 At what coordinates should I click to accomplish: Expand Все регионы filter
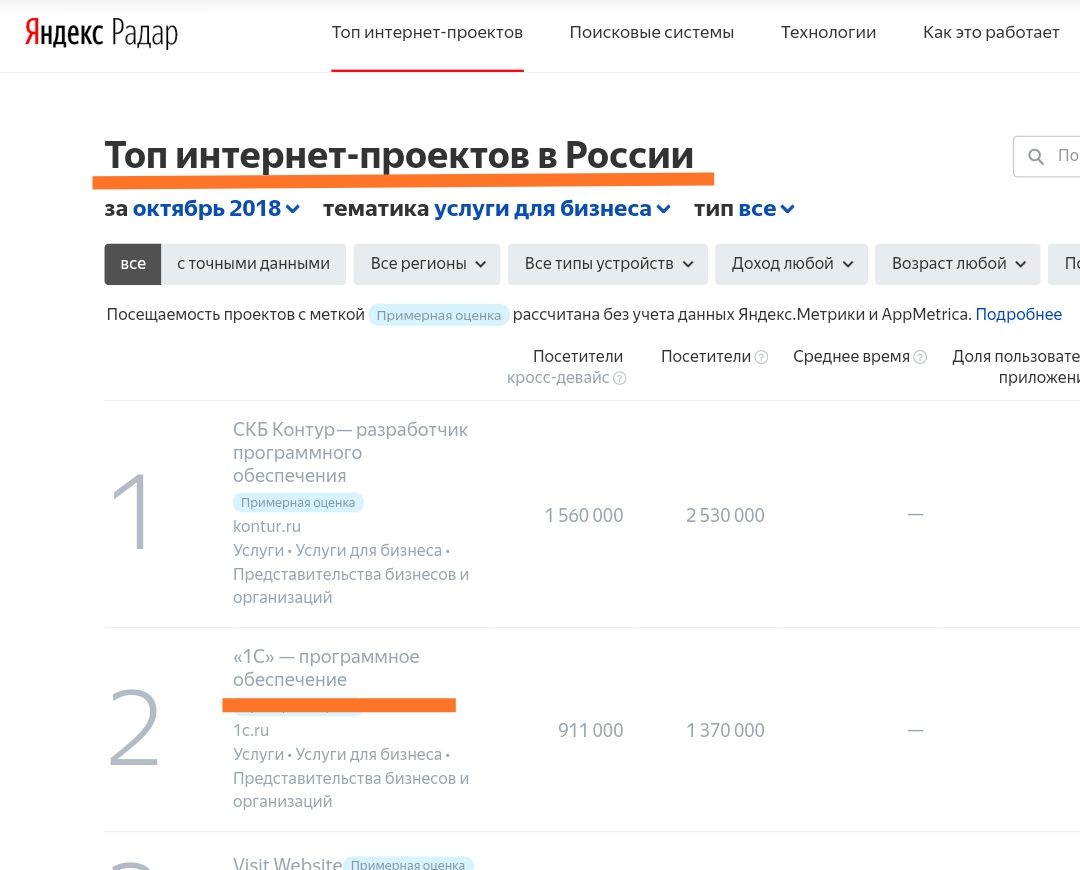(427, 264)
